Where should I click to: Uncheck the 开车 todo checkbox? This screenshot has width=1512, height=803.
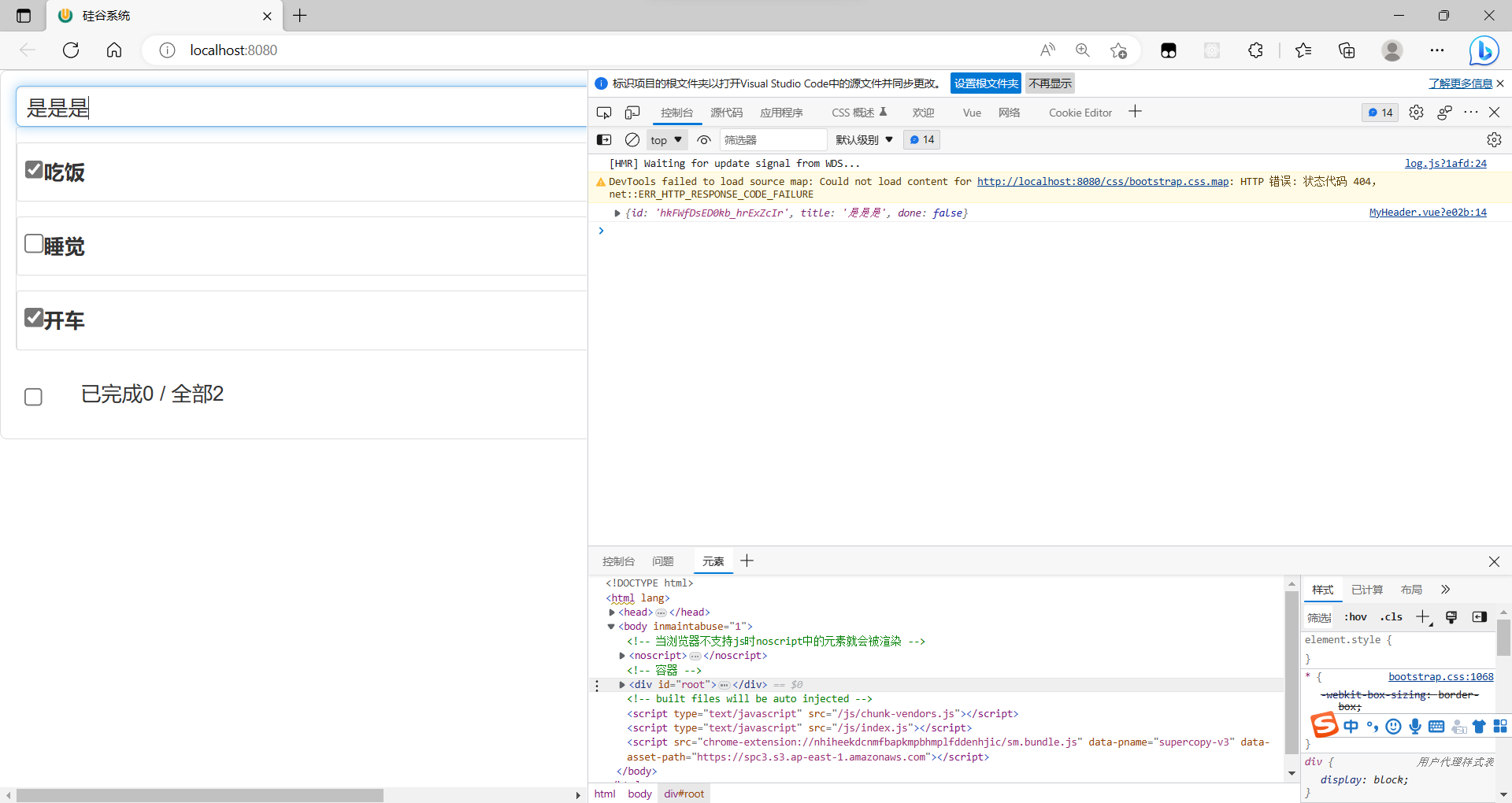[34, 317]
